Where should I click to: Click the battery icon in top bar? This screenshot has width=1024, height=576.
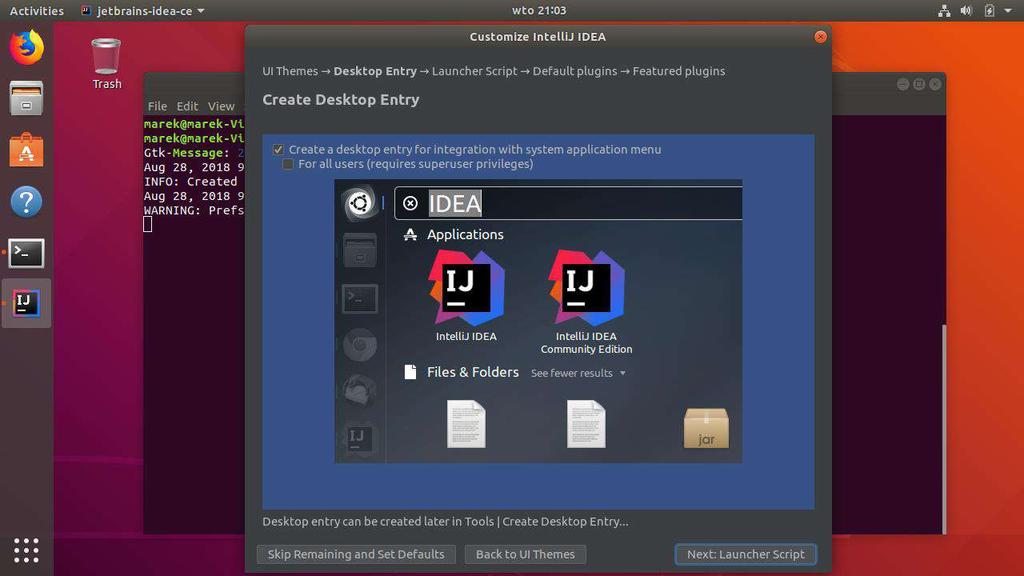coord(989,10)
